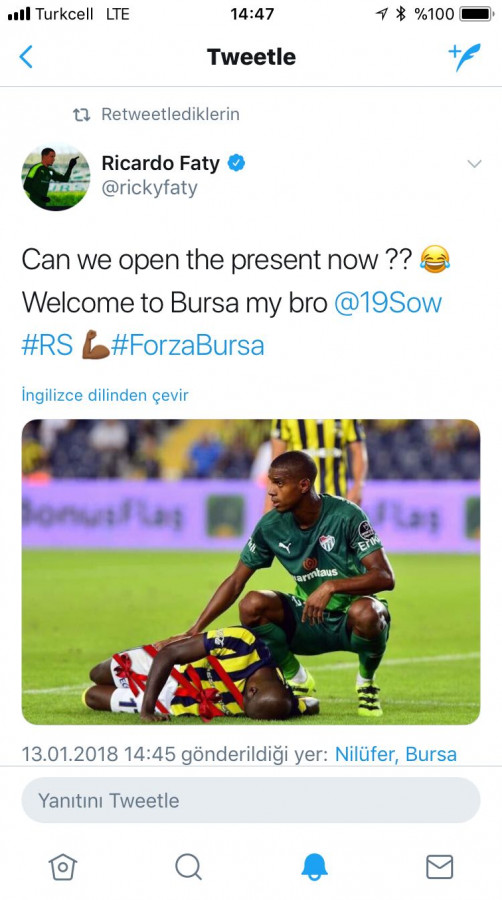Open the Notifications bell tab
Screen dimensions: 502x900
click(314, 866)
